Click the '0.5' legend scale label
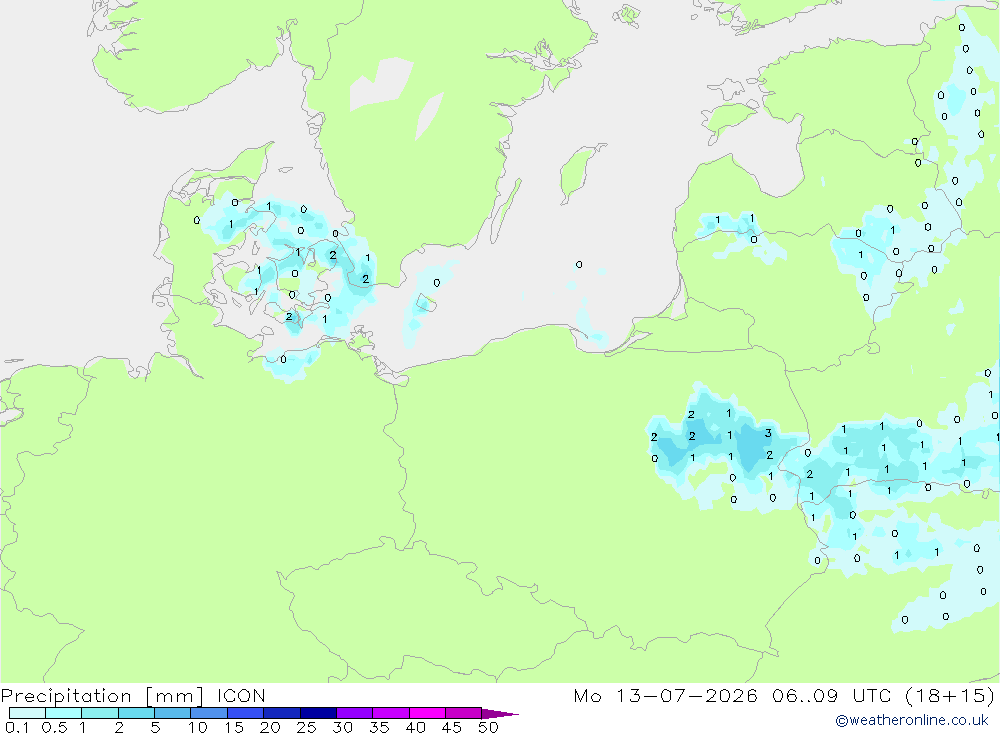 54,727
